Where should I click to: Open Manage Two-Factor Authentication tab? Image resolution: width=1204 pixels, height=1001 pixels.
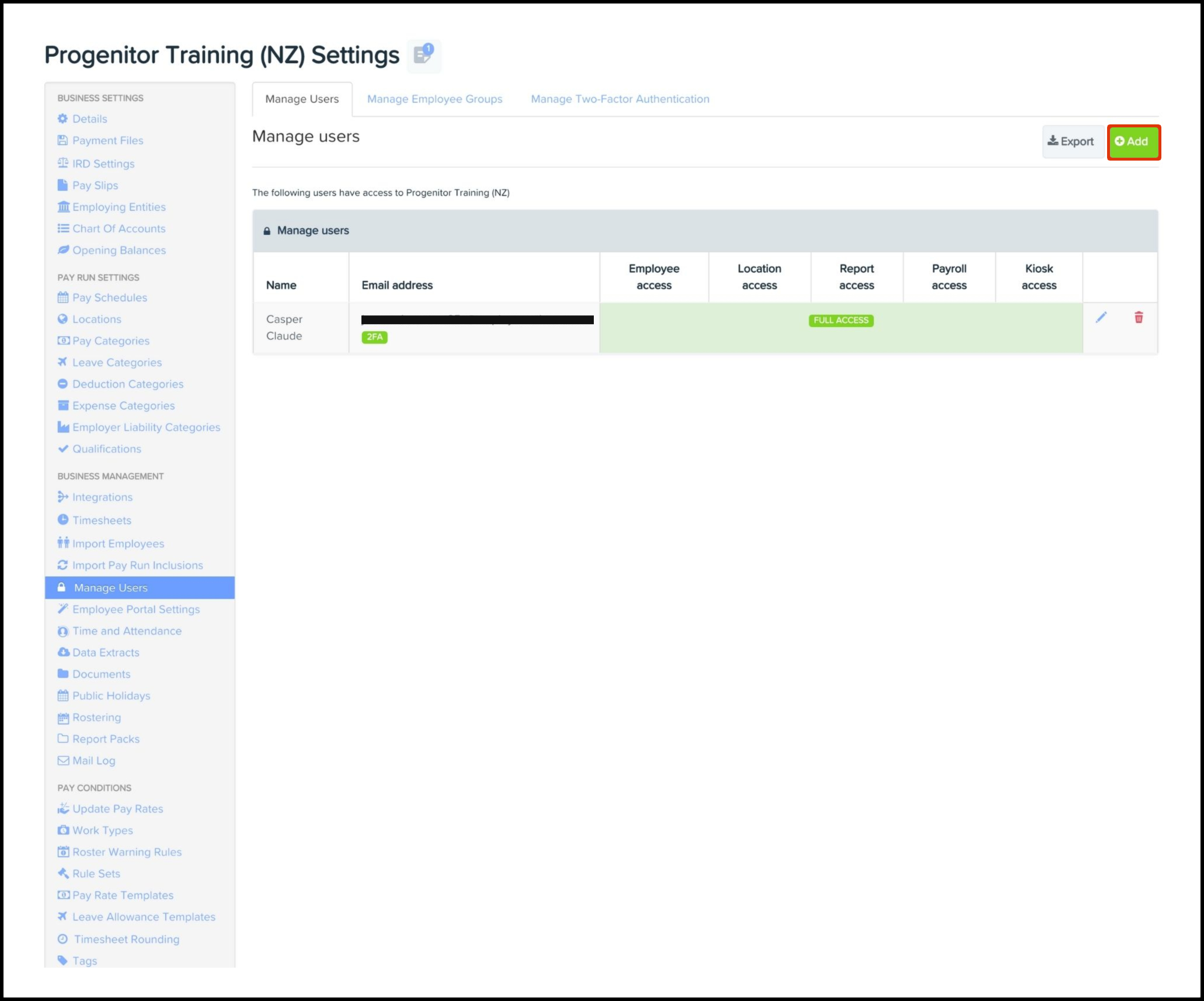(620, 99)
